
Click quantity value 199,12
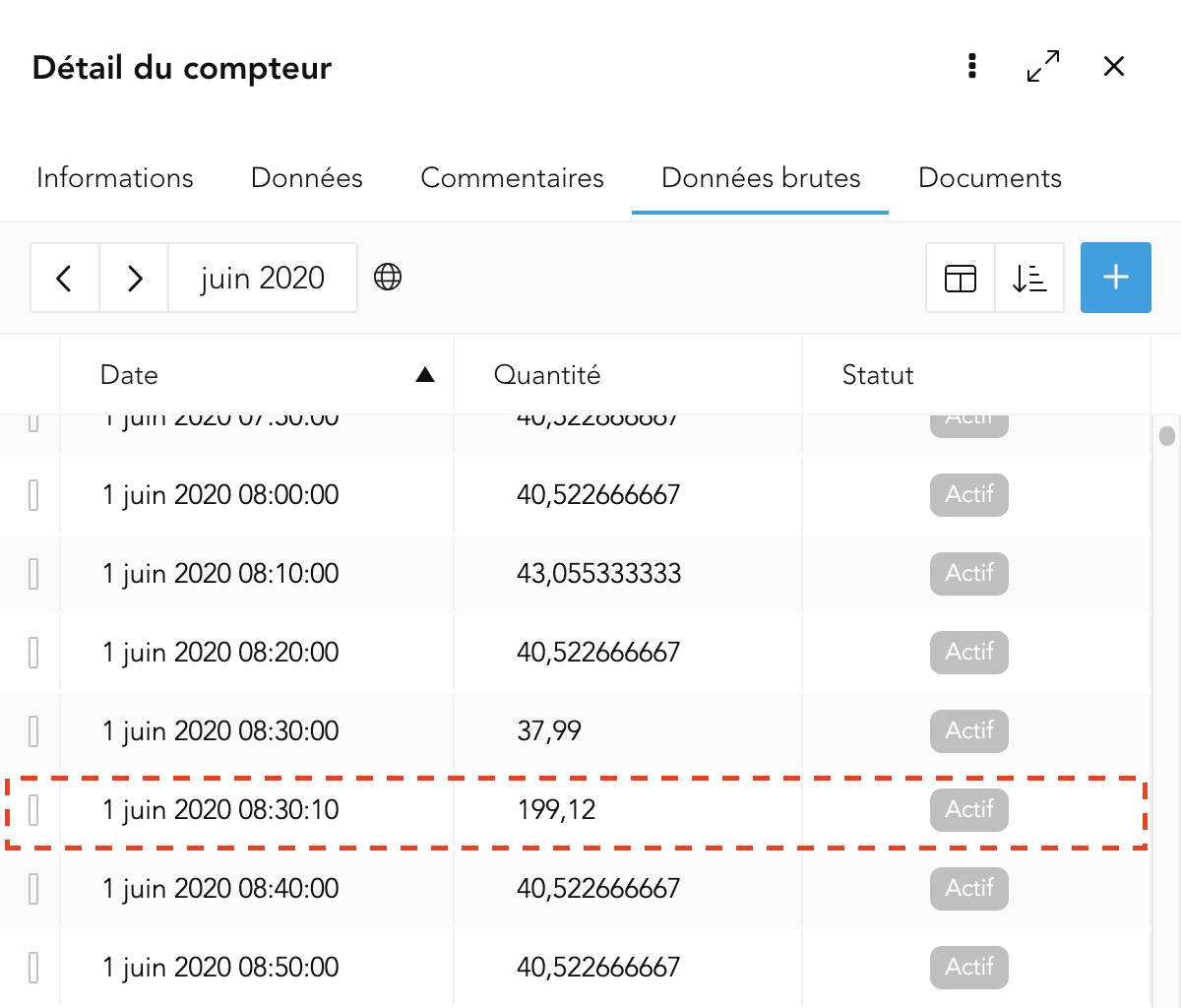pyautogui.click(x=556, y=809)
